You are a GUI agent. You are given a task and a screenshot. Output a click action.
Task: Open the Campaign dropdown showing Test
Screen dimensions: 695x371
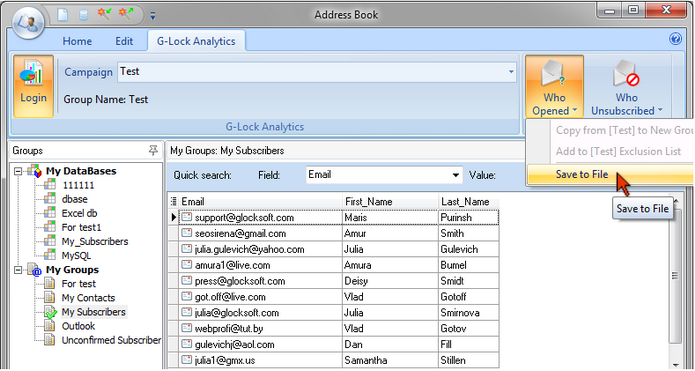(x=316, y=72)
